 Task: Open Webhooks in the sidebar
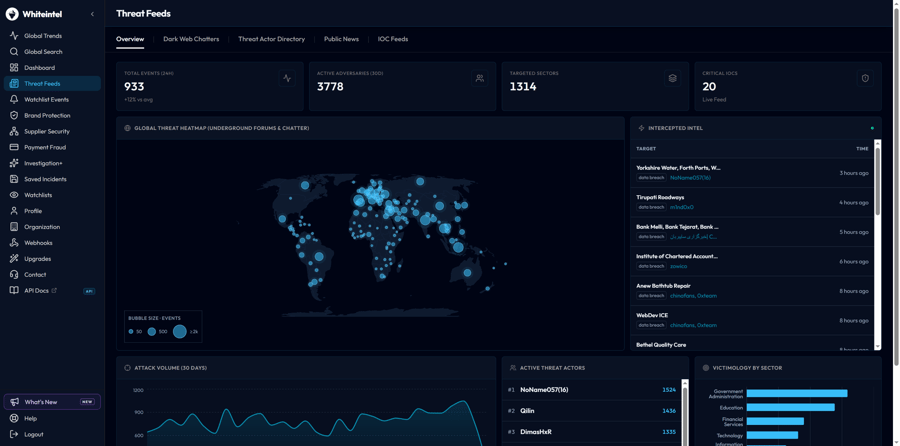(52, 243)
